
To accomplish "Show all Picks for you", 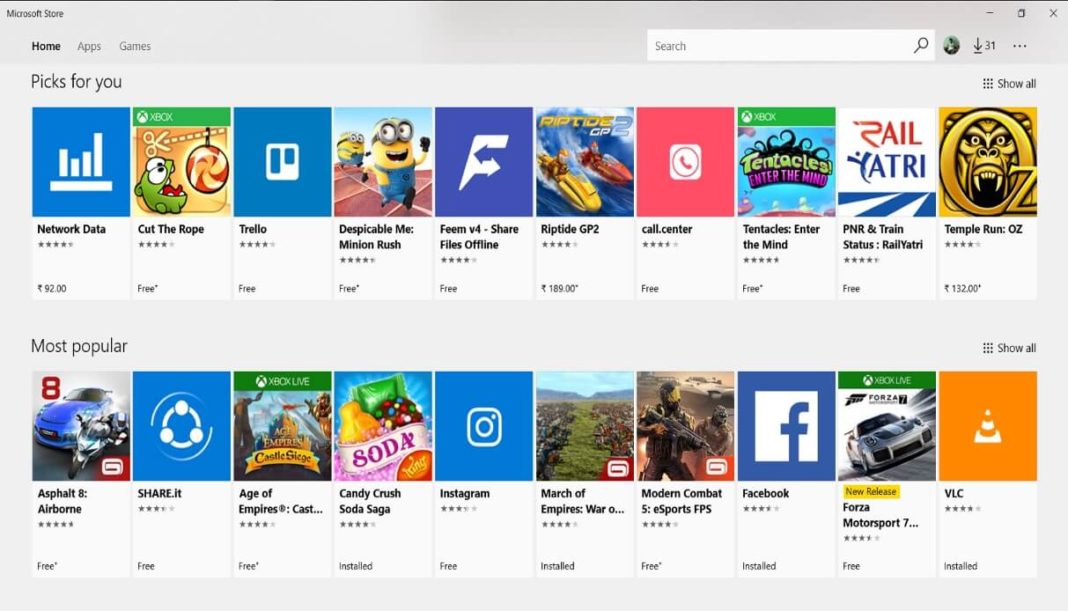I will coord(1009,83).
